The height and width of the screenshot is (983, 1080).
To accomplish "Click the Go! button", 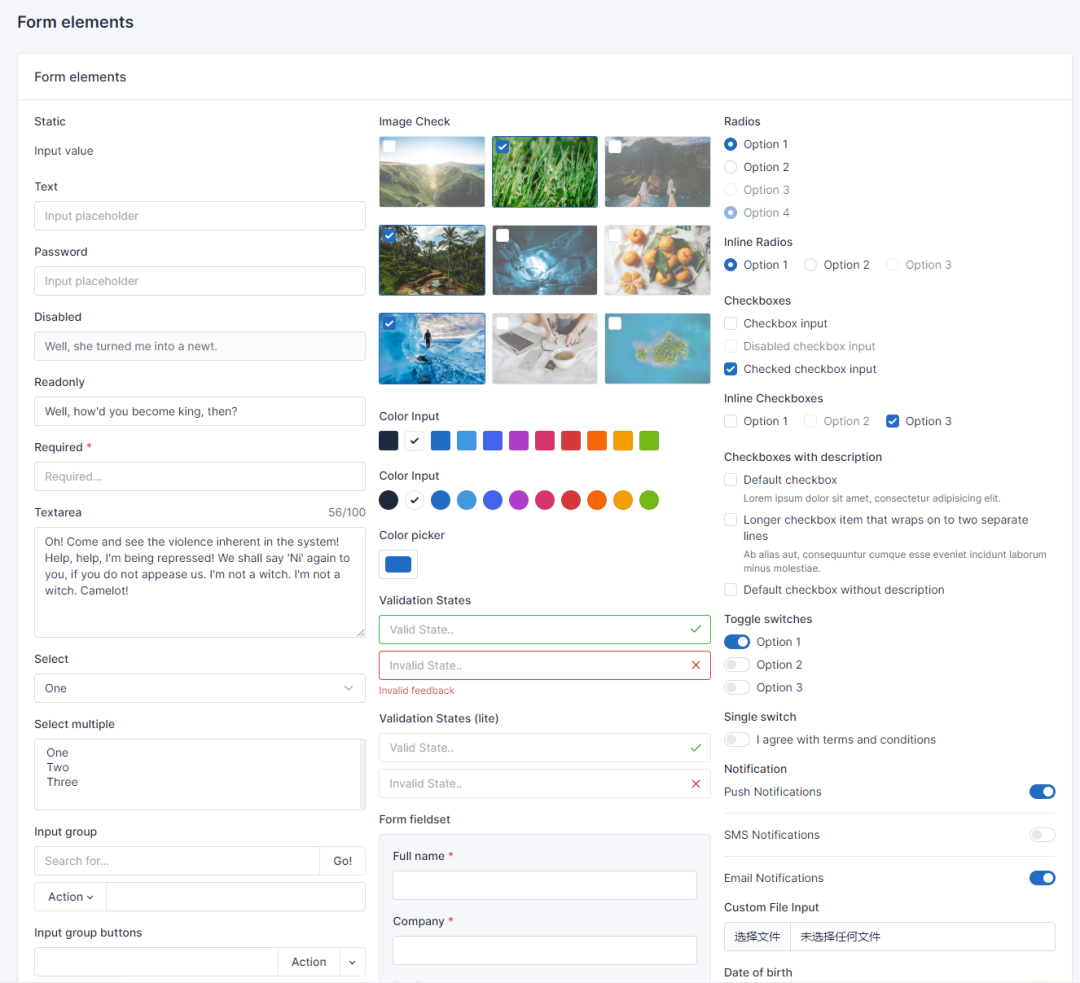I will tap(342, 860).
